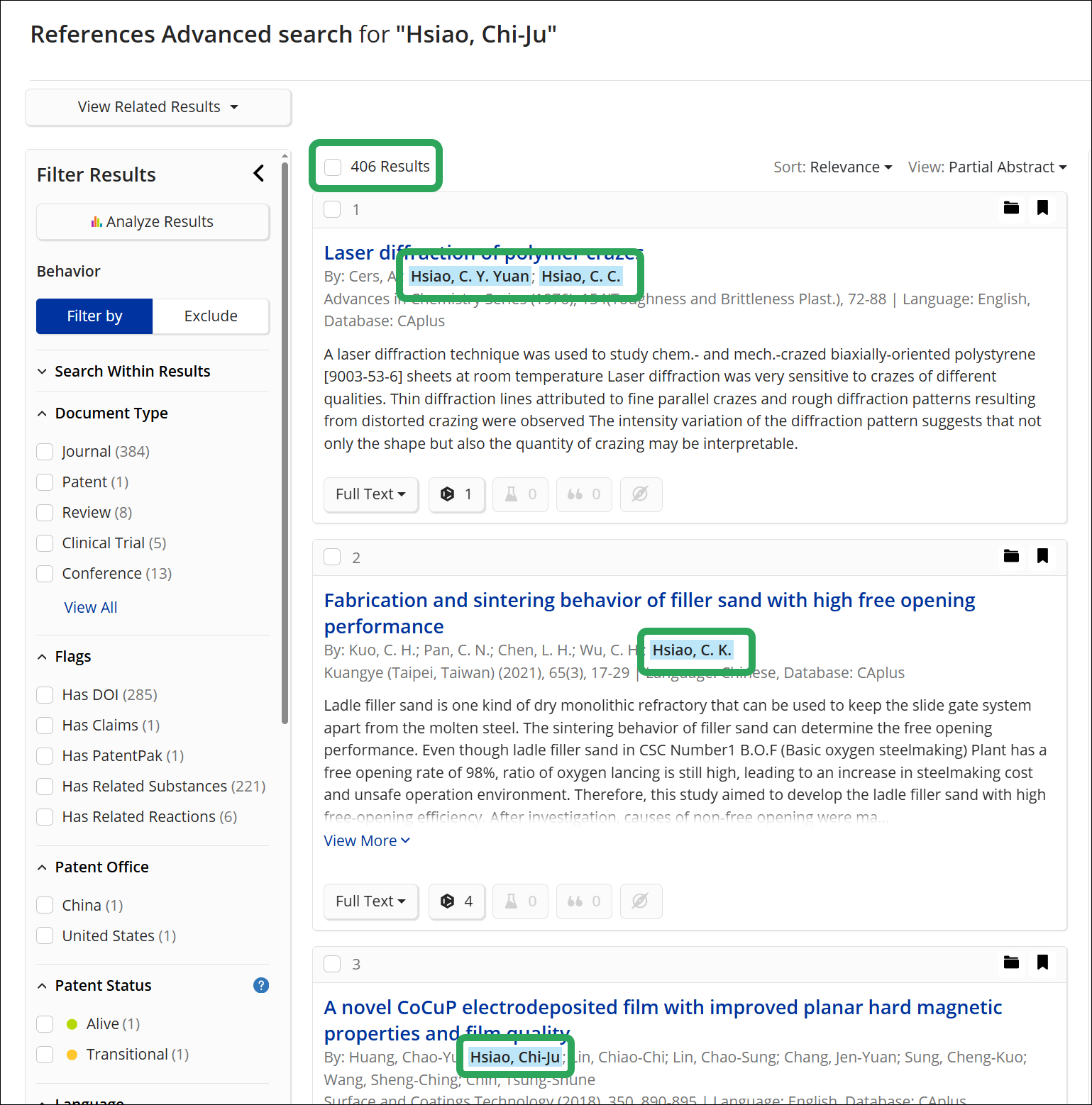Open Full Text dropdown for result 2

click(x=371, y=901)
